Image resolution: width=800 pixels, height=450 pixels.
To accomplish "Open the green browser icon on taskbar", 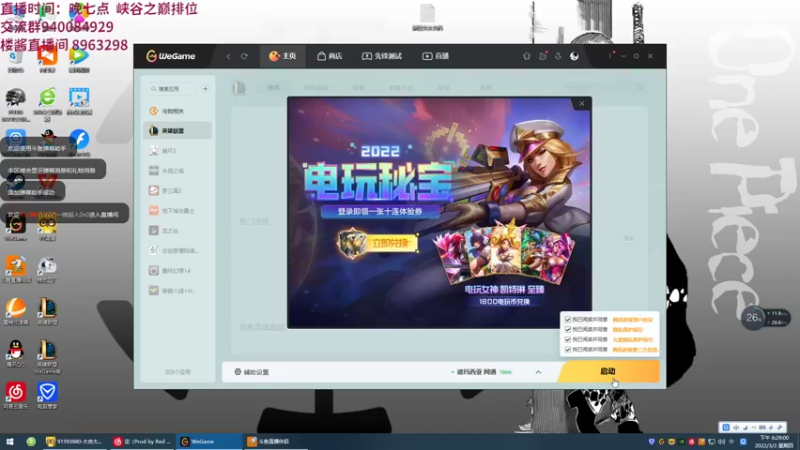I will click(x=31, y=442).
